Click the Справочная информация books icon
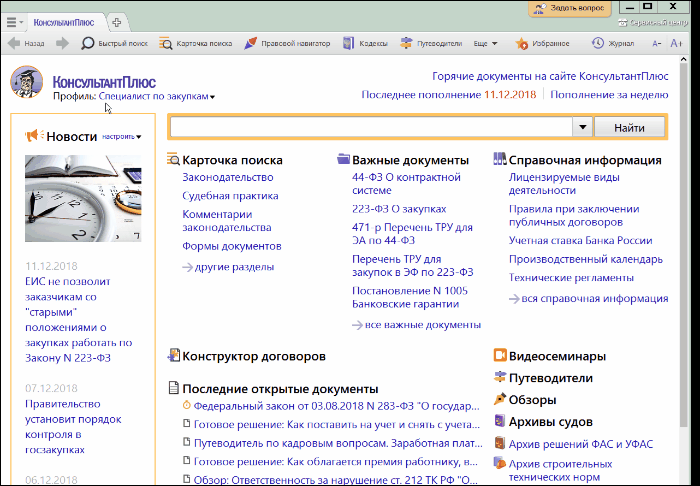 click(x=500, y=159)
